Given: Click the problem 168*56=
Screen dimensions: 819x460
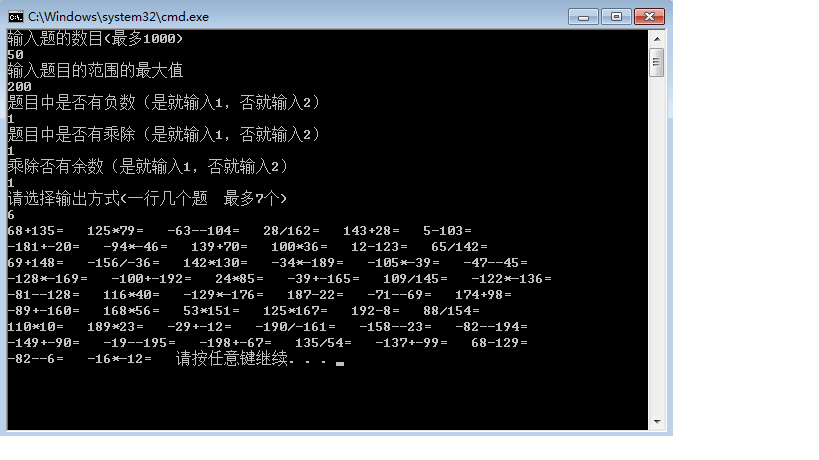Looking at the screenshot, I should point(131,311).
